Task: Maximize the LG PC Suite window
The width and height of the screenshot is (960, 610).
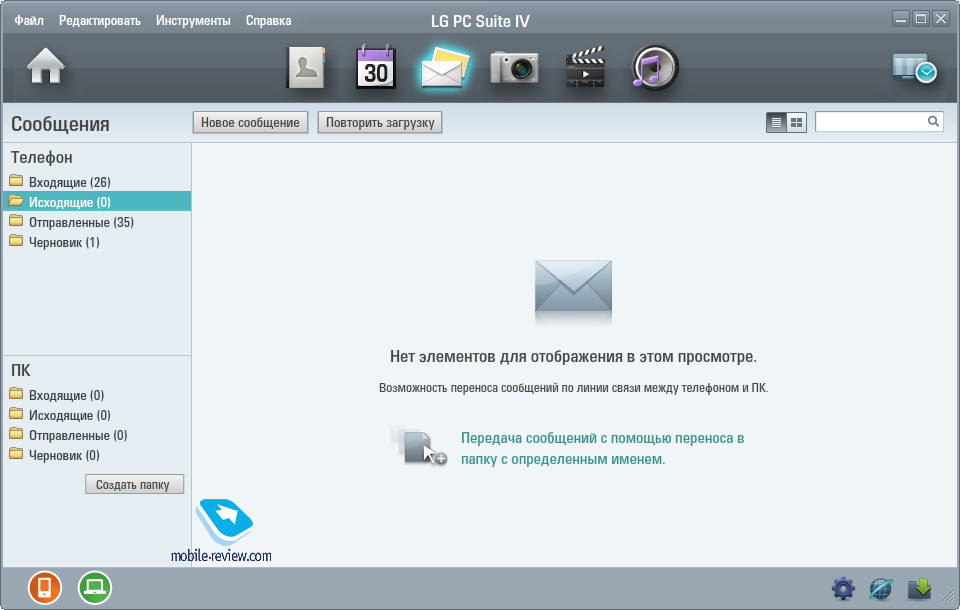Action: (921, 19)
